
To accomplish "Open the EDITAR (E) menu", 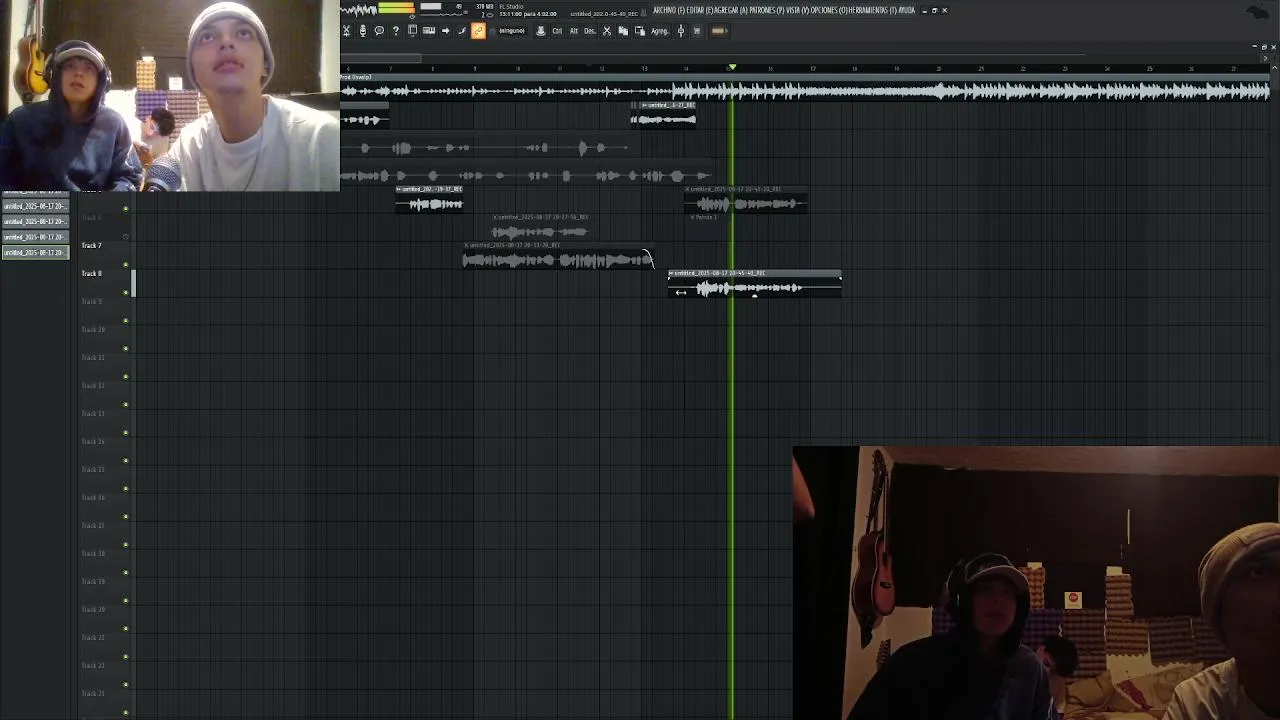I will pos(700,10).
